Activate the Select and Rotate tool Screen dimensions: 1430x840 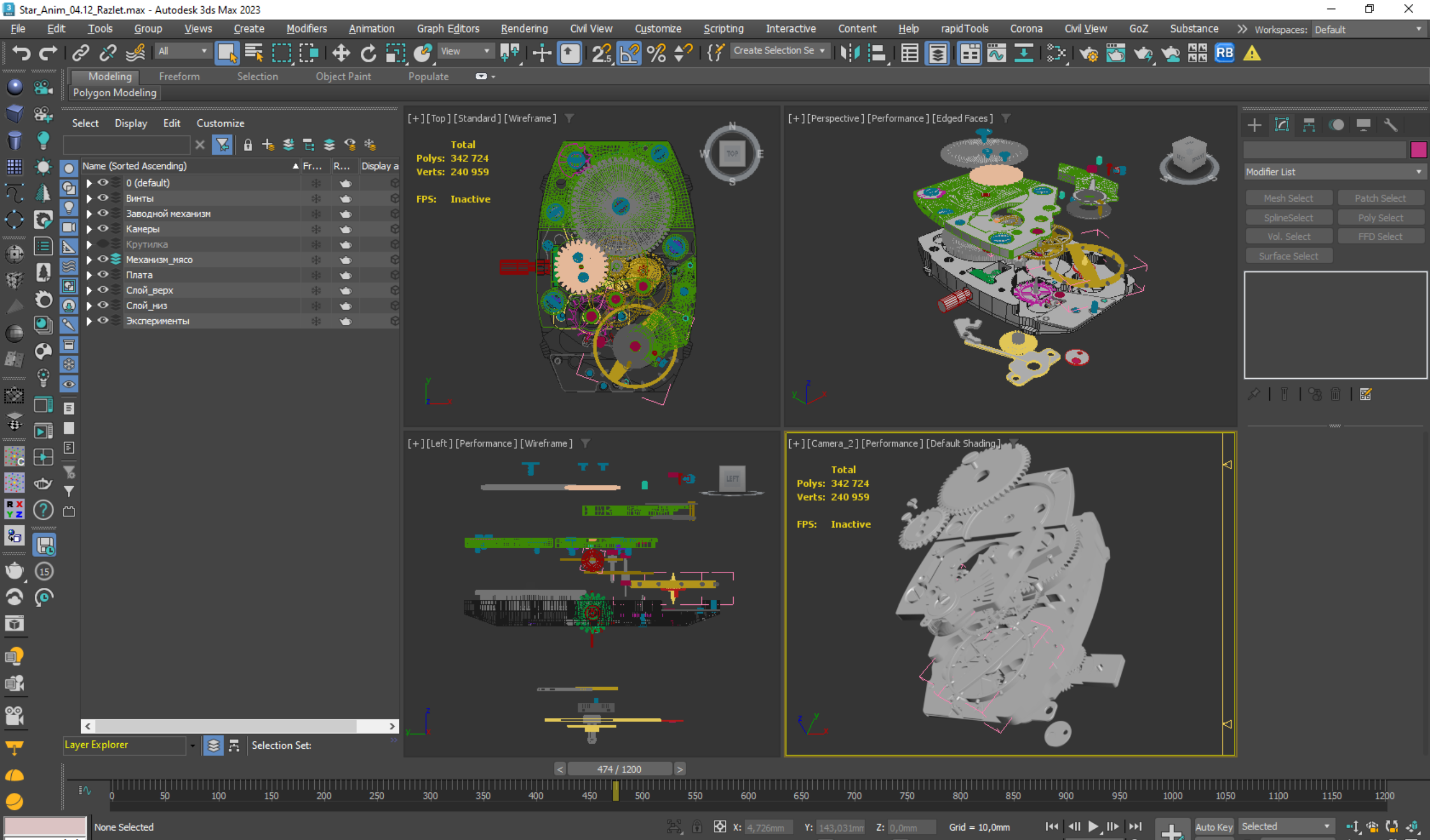pyautogui.click(x=368, y=53)
